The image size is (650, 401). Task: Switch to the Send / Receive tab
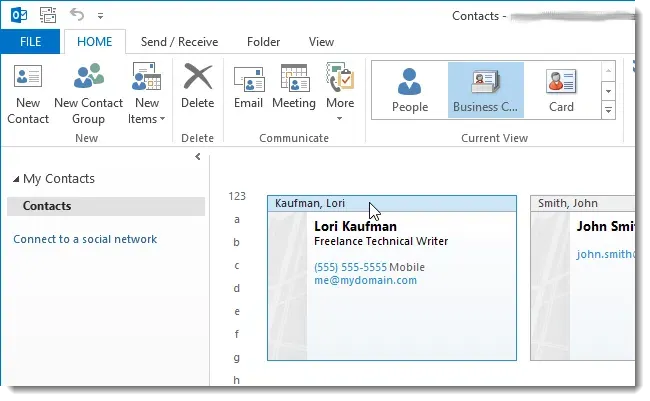[x=179, y=42]
